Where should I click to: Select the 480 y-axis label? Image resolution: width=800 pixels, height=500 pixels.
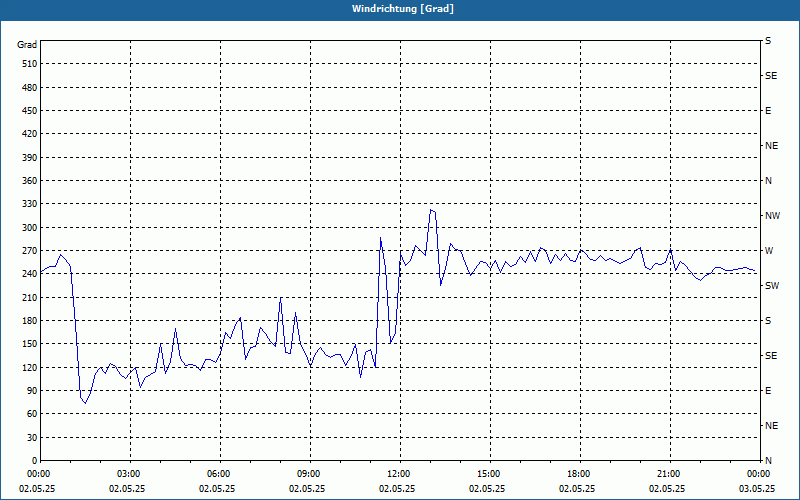tap(30, 88)
